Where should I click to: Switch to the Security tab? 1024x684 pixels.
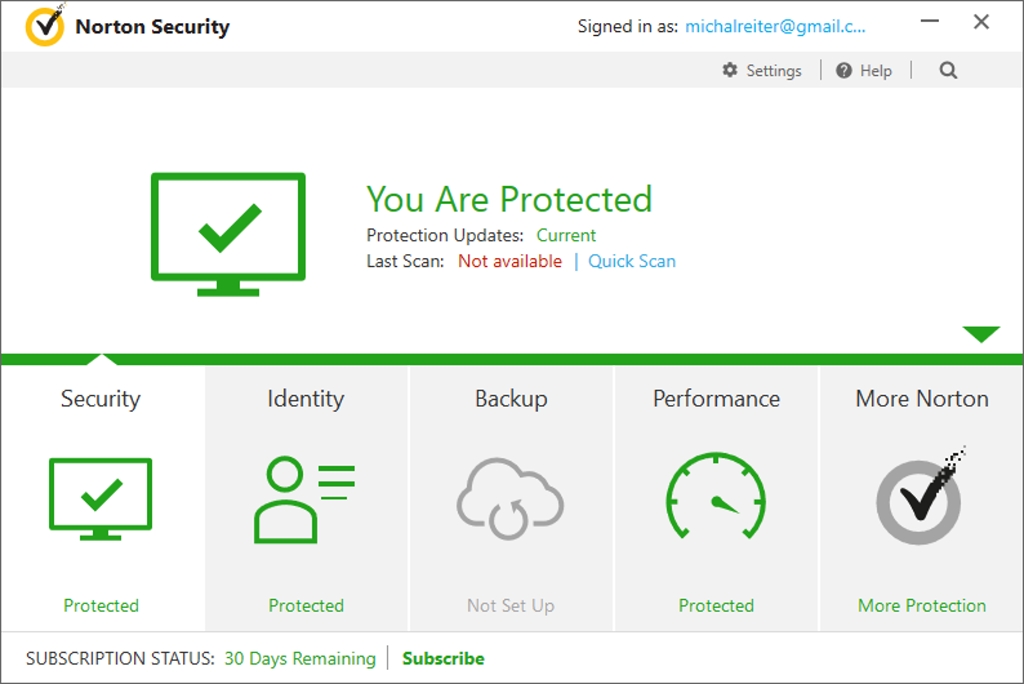click(100, 399)
